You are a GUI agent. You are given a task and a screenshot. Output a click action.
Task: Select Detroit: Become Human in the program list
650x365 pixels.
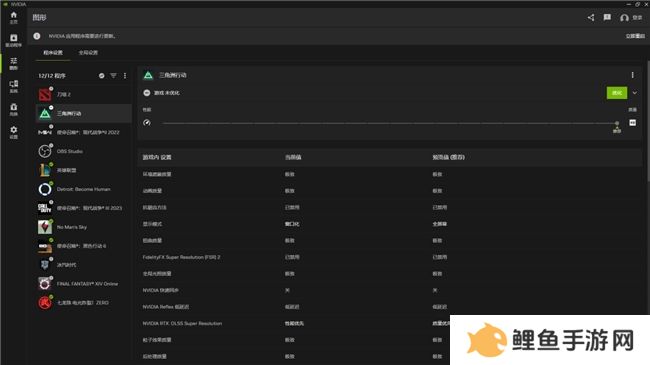pos(84,189)
